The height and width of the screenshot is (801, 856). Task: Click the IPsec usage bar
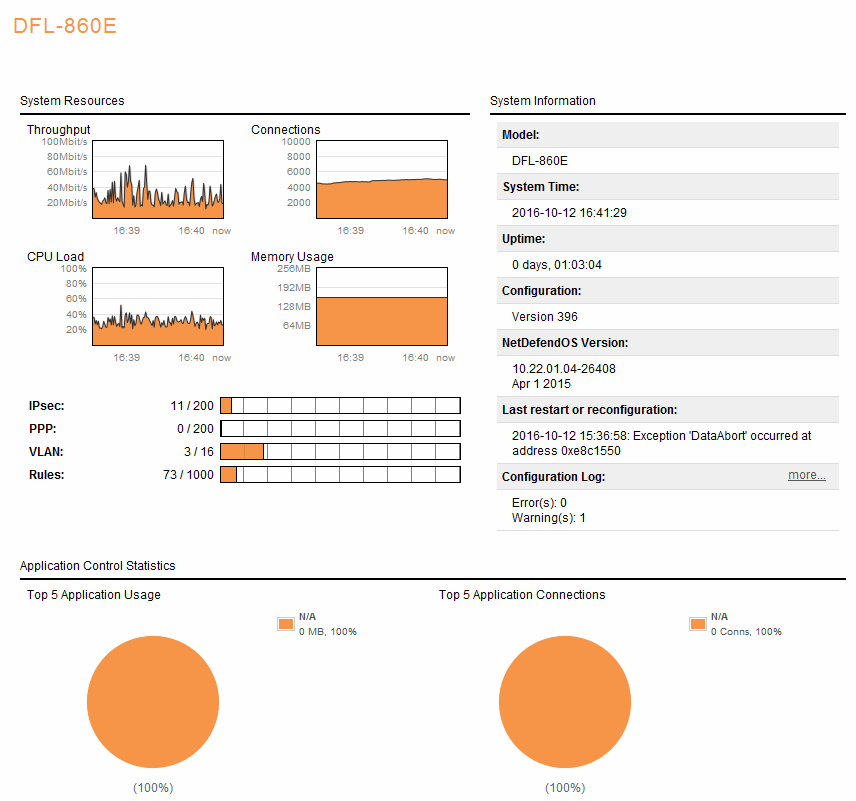(340, 405)
